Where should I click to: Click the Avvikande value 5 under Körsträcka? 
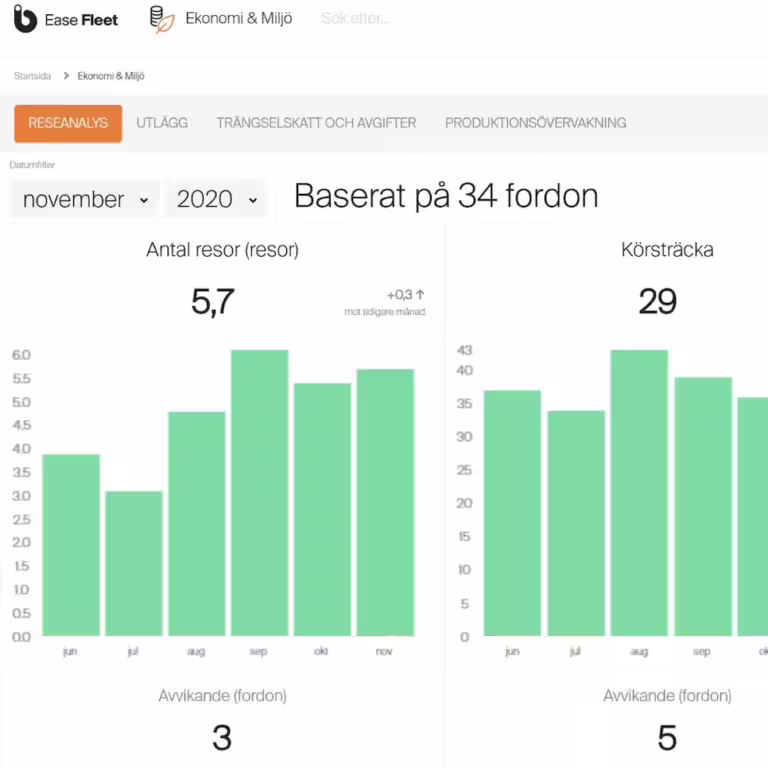667,738
